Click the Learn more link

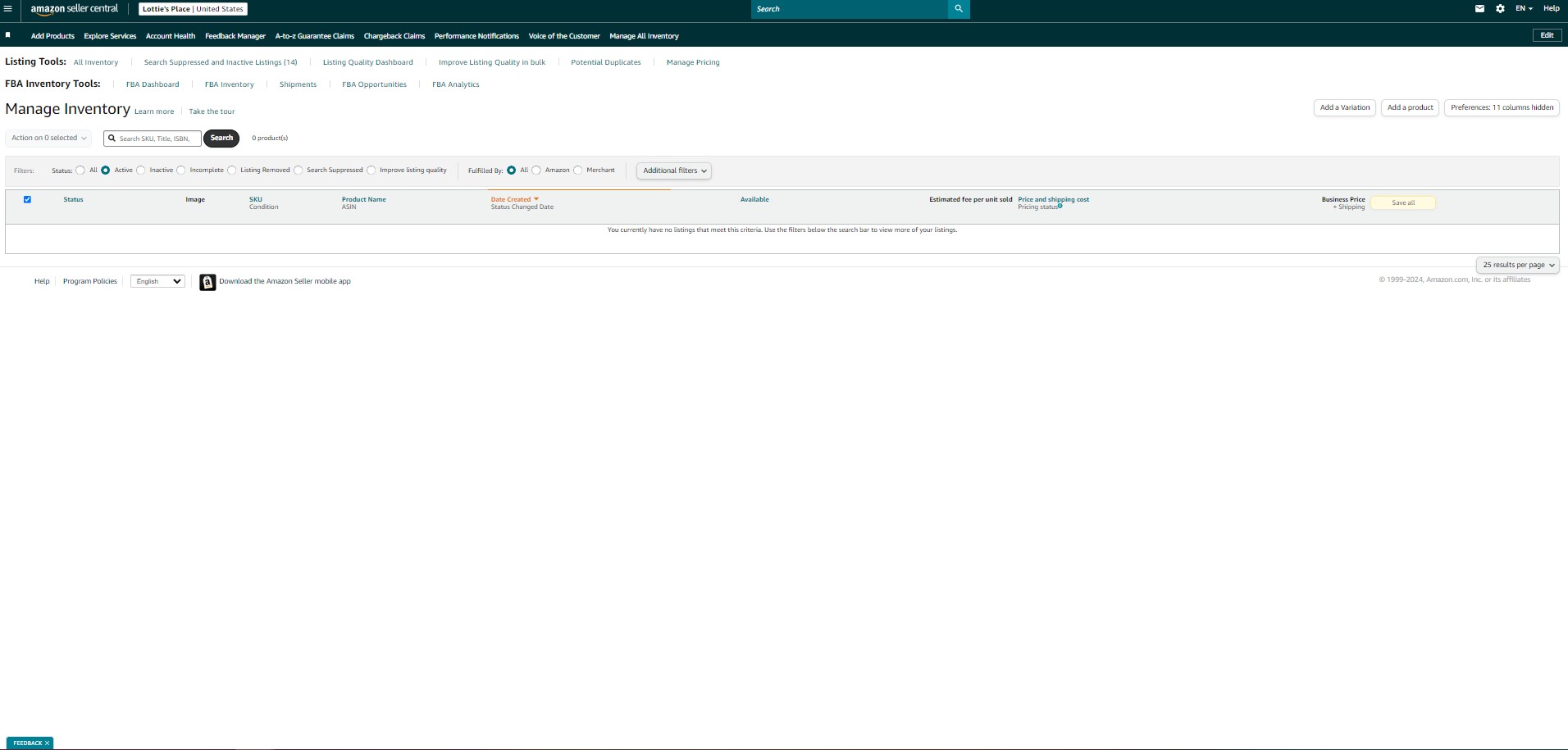pyautogui.click(x=154, y=111)
